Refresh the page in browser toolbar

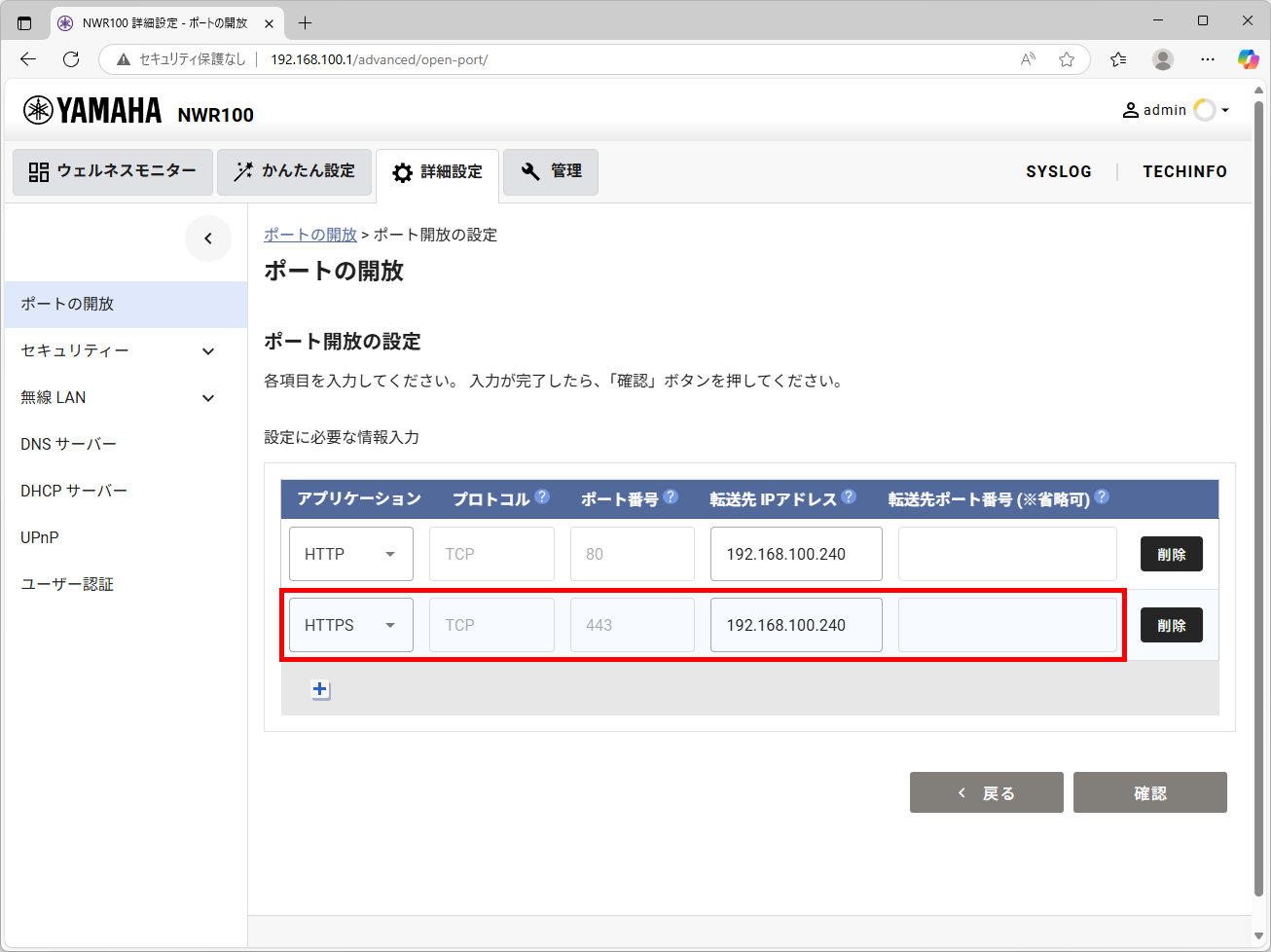click(x=71, y=59)
